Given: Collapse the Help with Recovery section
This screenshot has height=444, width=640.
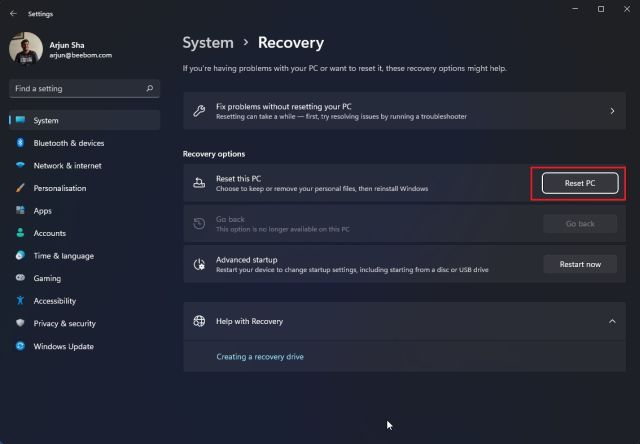Looking at the screenshot, I should click(612, 321).
